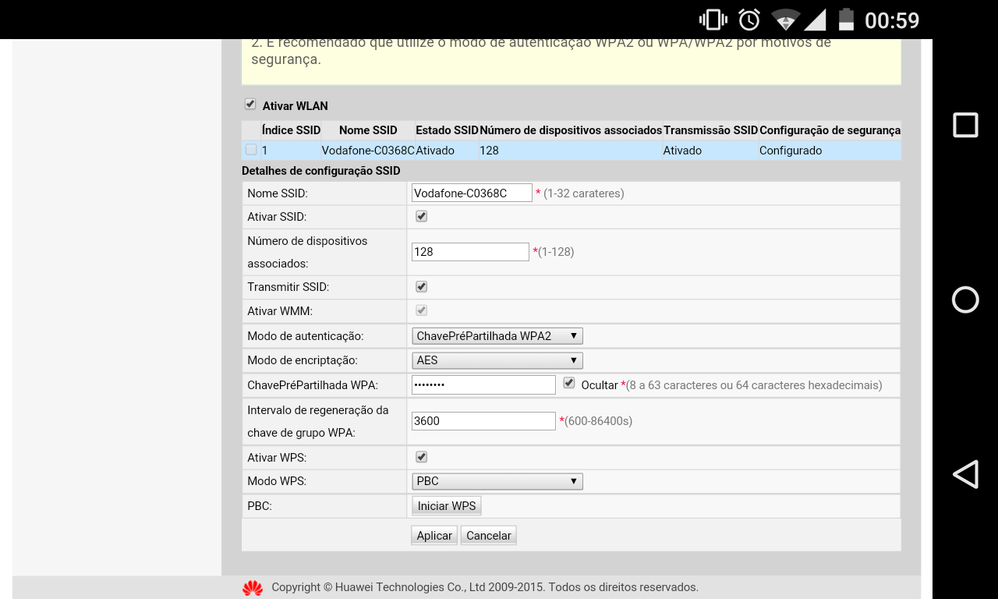Click the Aplicar button
Viewport: 998px width, 599px height.
pos(433,534)
